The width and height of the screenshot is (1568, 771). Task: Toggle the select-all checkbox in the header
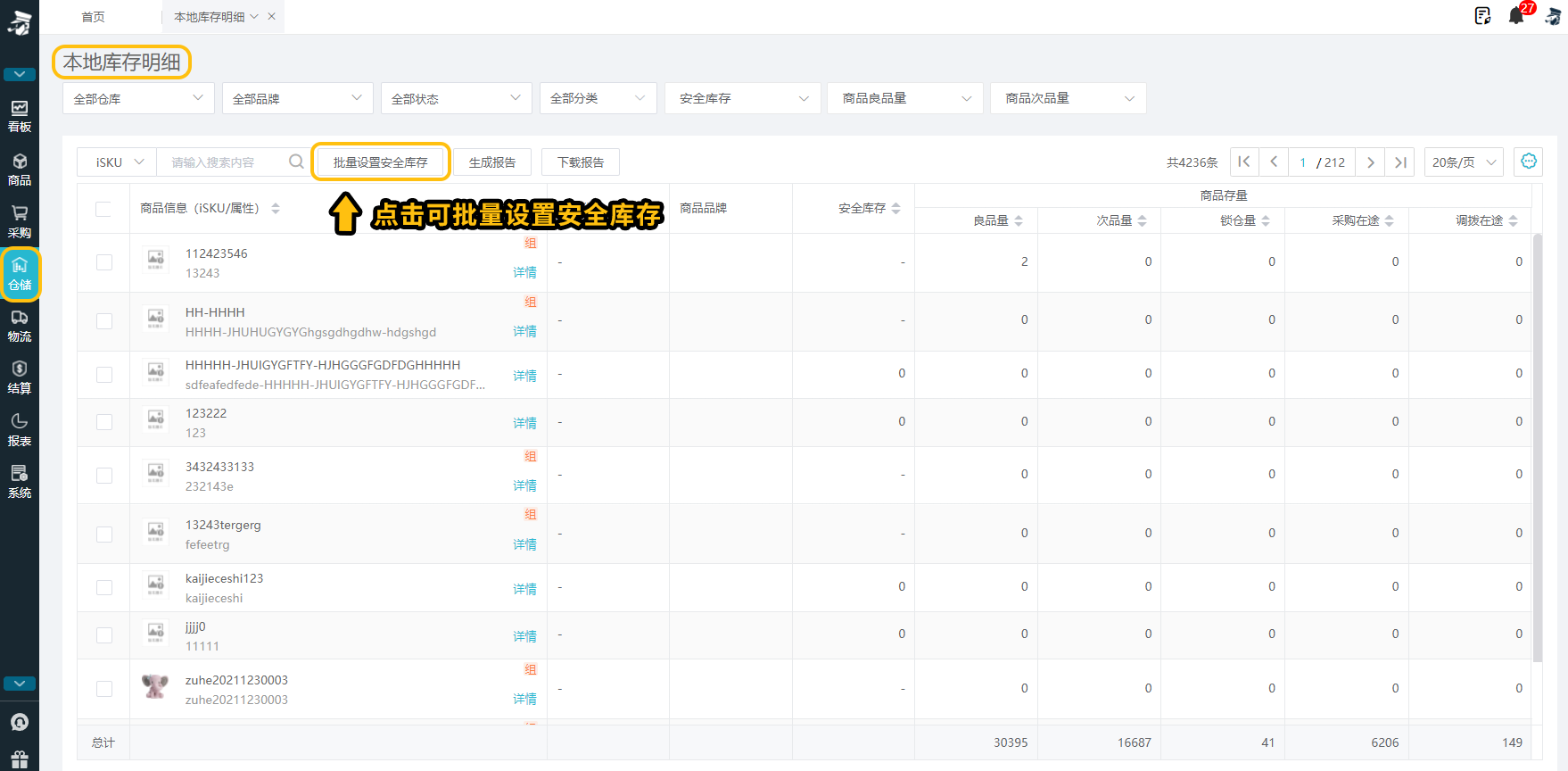(103, 209)
